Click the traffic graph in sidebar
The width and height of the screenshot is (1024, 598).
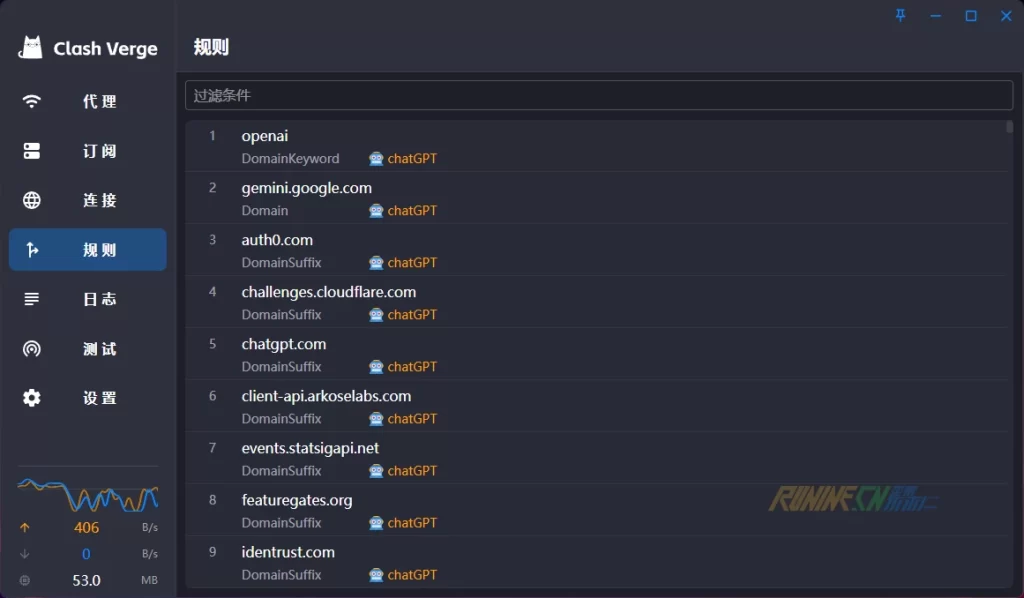click(88, 493)
